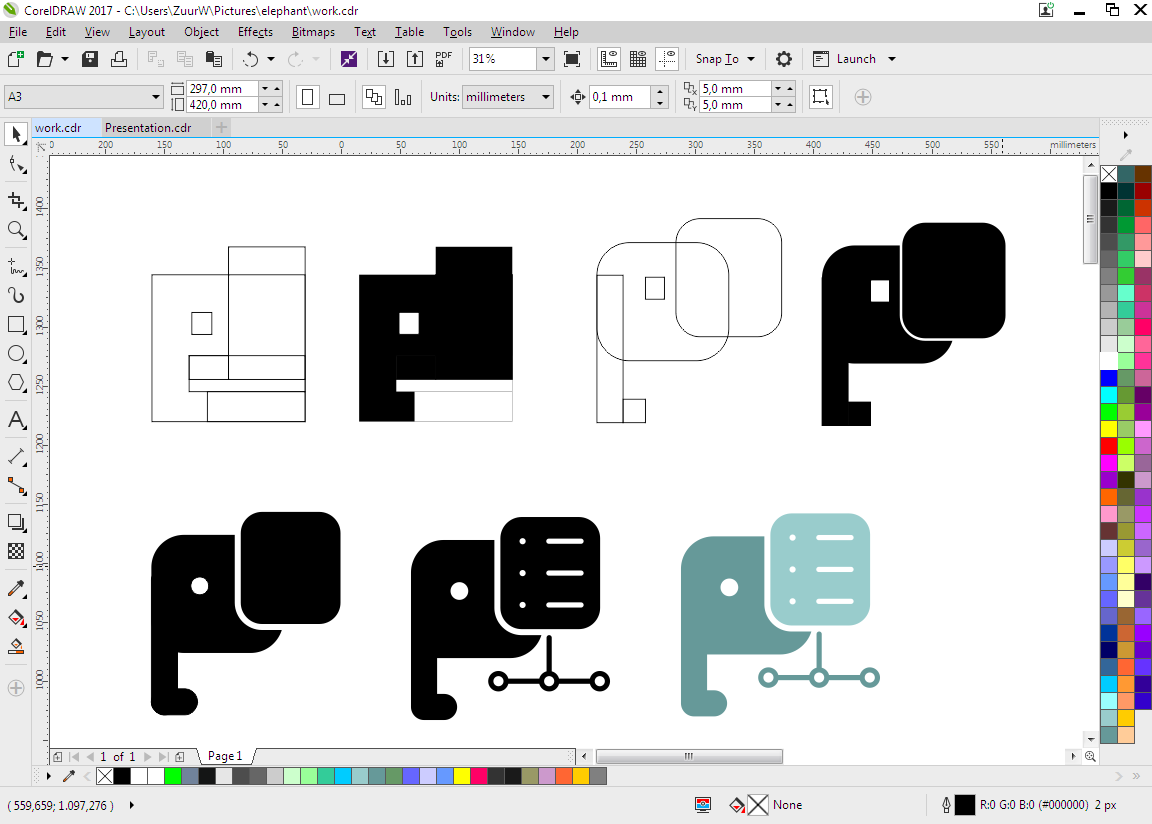Pick bright green swatch in bottom palette

(x=173, y=776)
